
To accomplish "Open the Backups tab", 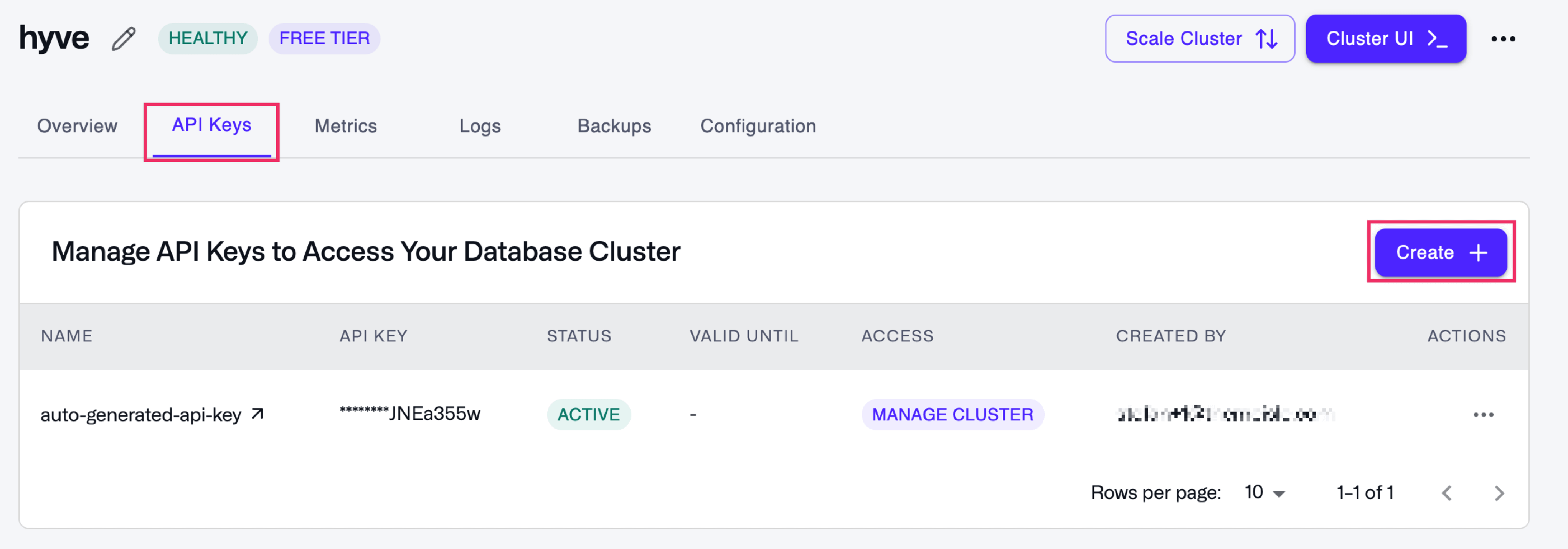I will click(x=614, y=126).
